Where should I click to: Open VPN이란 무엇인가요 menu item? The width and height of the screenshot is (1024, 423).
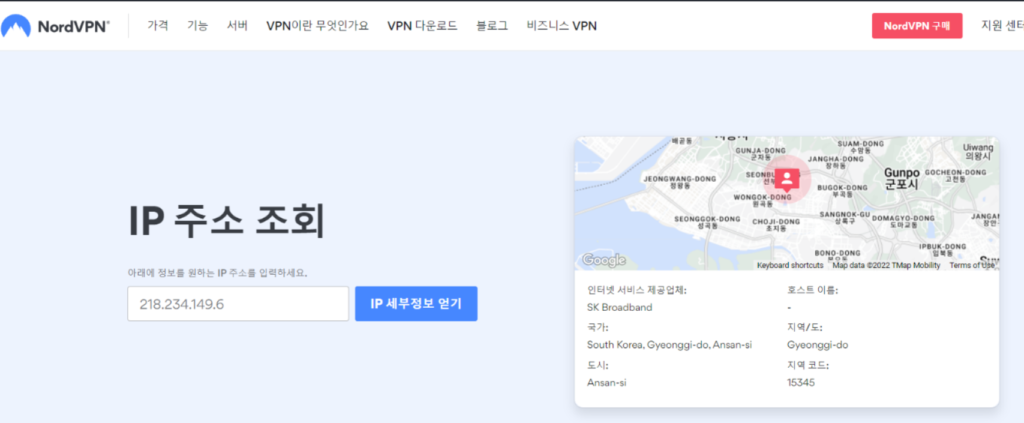[317, 25]
